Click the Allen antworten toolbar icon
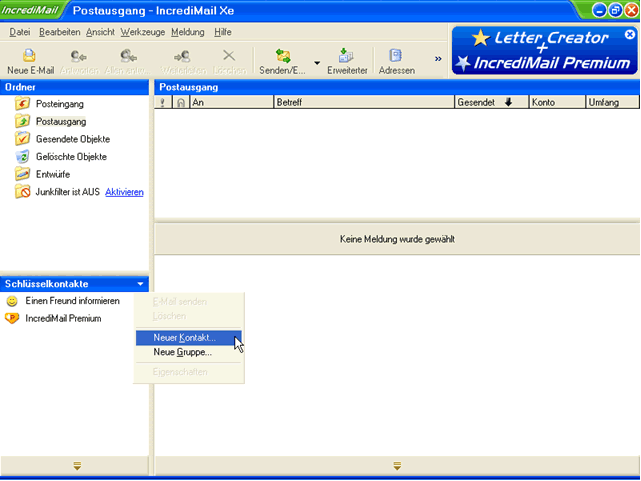Viewport: 641px width, 481px height. coord(128,56)
